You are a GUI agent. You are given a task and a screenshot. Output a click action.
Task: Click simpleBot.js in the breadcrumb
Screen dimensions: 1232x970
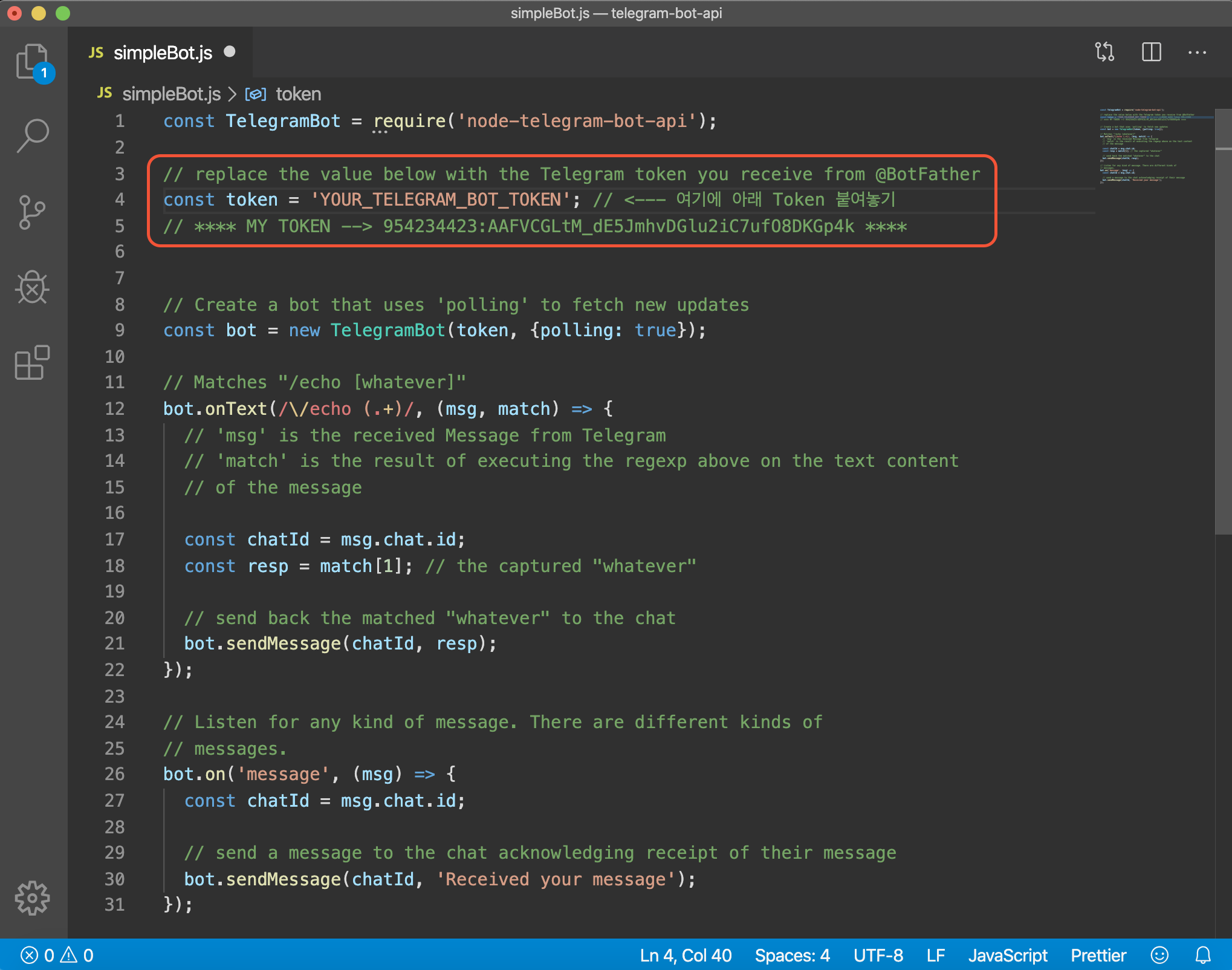[171, 94]
